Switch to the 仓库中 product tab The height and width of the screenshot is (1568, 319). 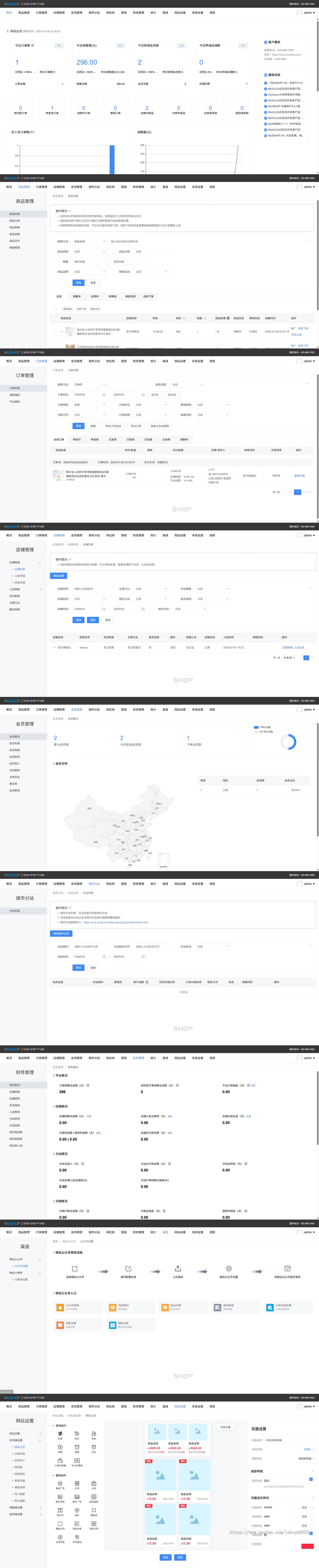(94, 296)
